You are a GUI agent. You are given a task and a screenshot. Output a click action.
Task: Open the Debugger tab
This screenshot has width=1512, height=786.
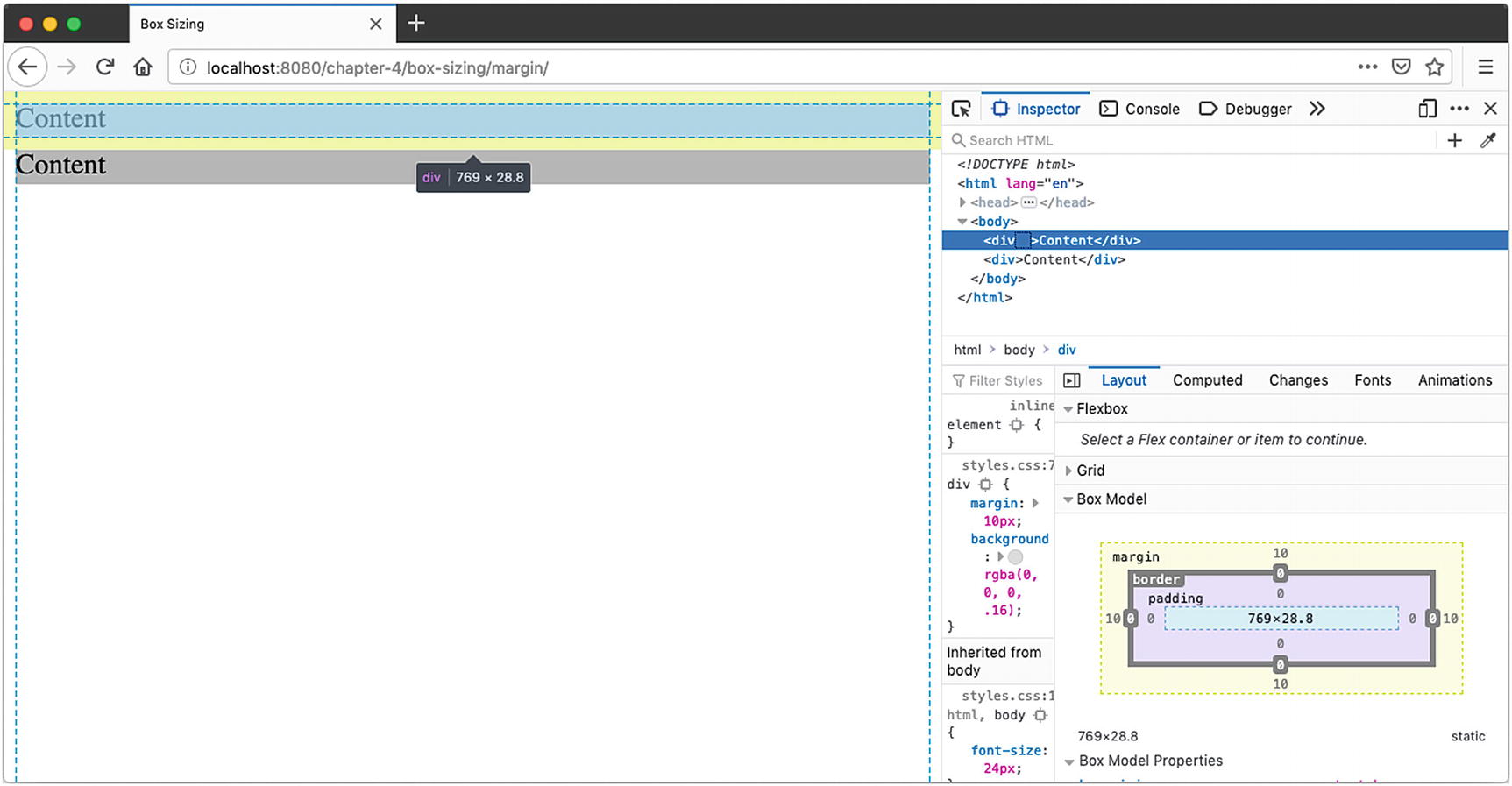1245,109
